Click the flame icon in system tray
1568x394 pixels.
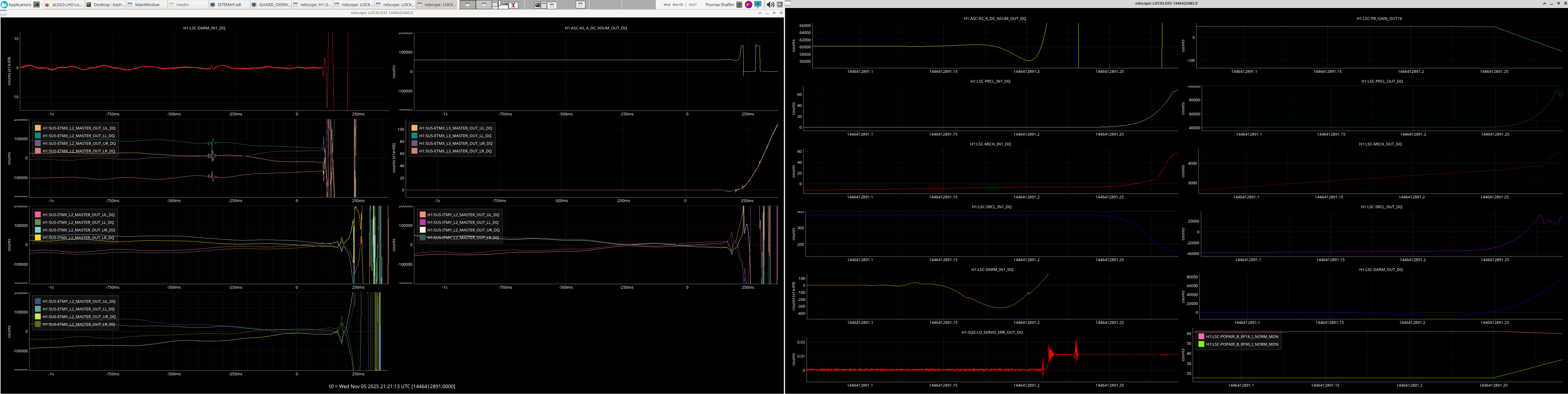[x=749, y=5]
